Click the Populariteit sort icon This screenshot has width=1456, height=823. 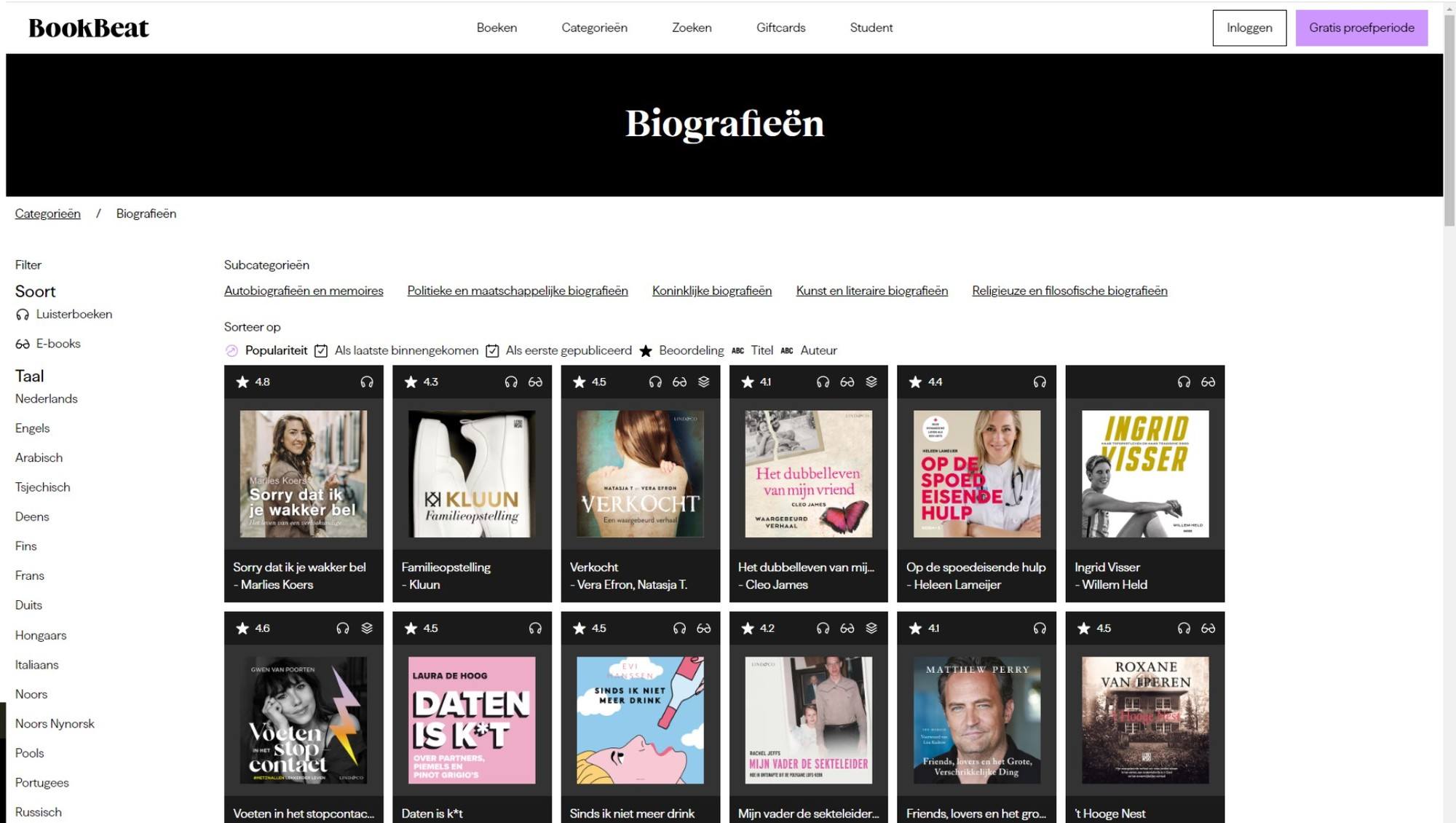(x=232, y=350)
